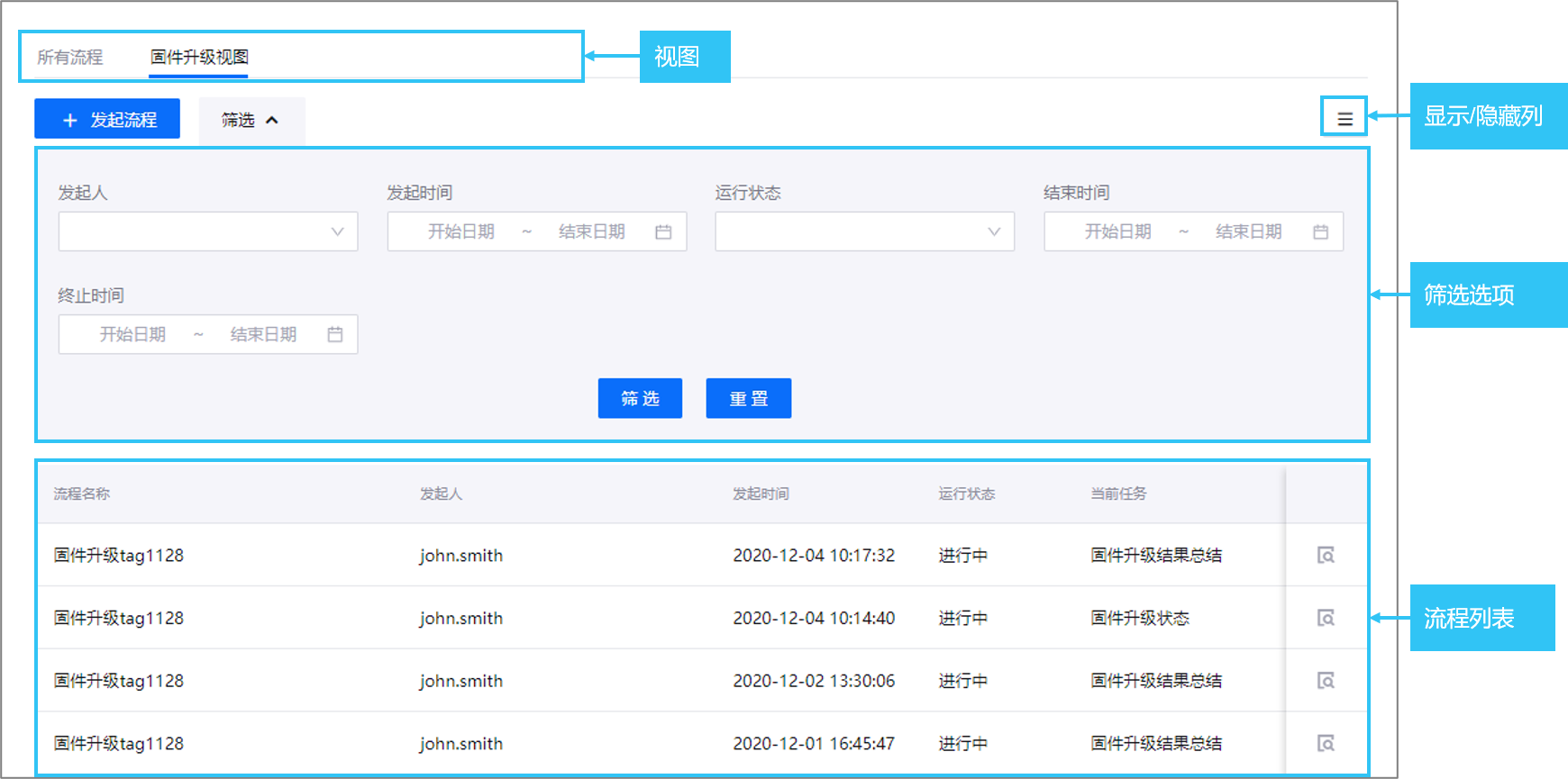Apply filters with the blue 筛选 button
Image resolution: width=1568 pixels, height=779 pixels.
tap(640, 398)
